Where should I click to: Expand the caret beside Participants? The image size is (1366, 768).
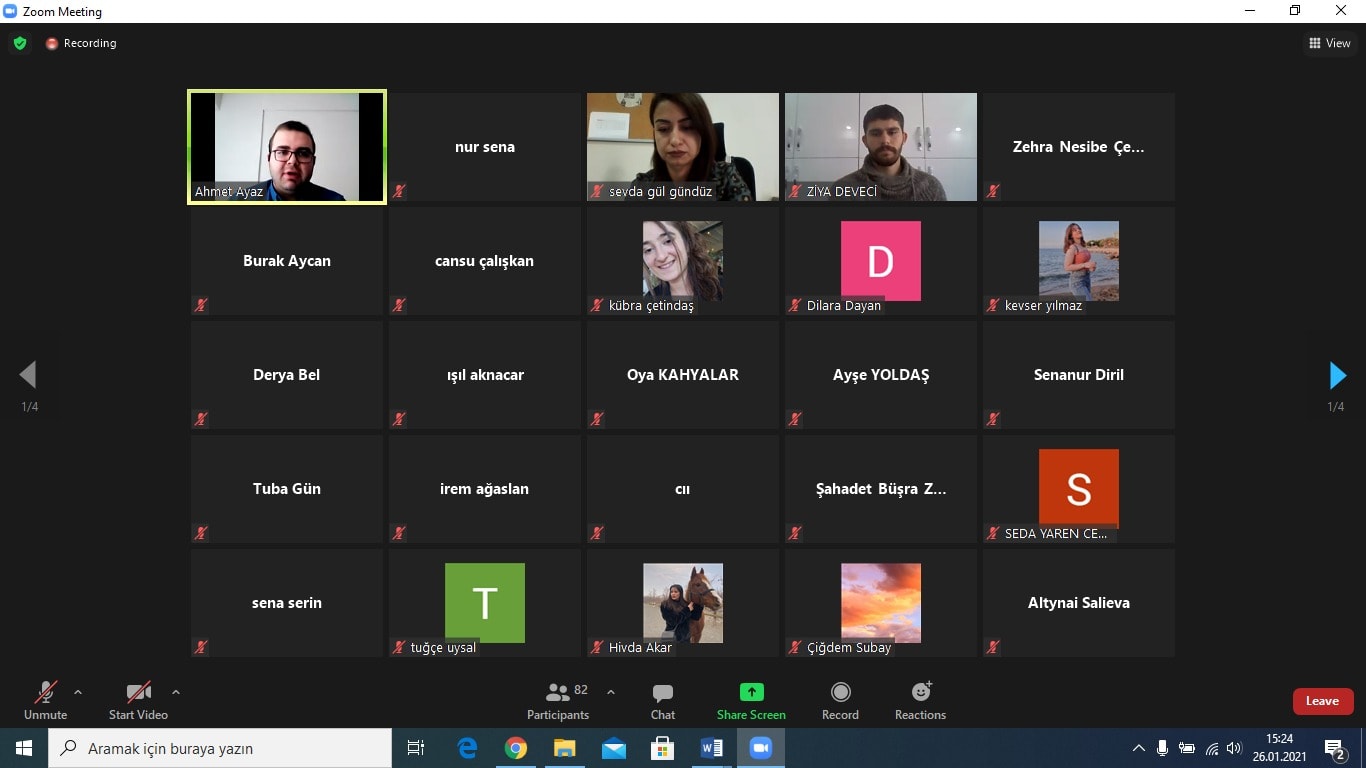click(x=611, y=692)
